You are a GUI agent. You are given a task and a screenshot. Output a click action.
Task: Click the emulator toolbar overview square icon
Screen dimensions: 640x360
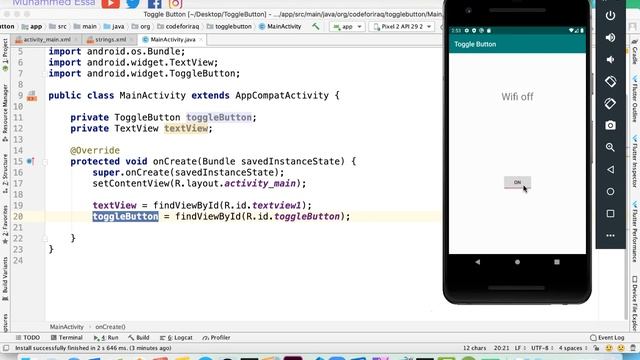click(610, 213)
